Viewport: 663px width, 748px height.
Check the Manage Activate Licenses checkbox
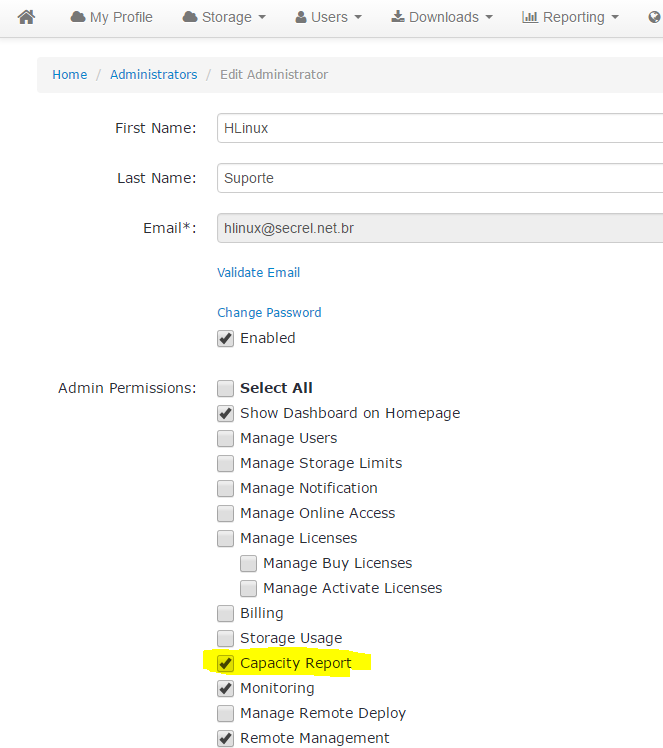(249, 589)
